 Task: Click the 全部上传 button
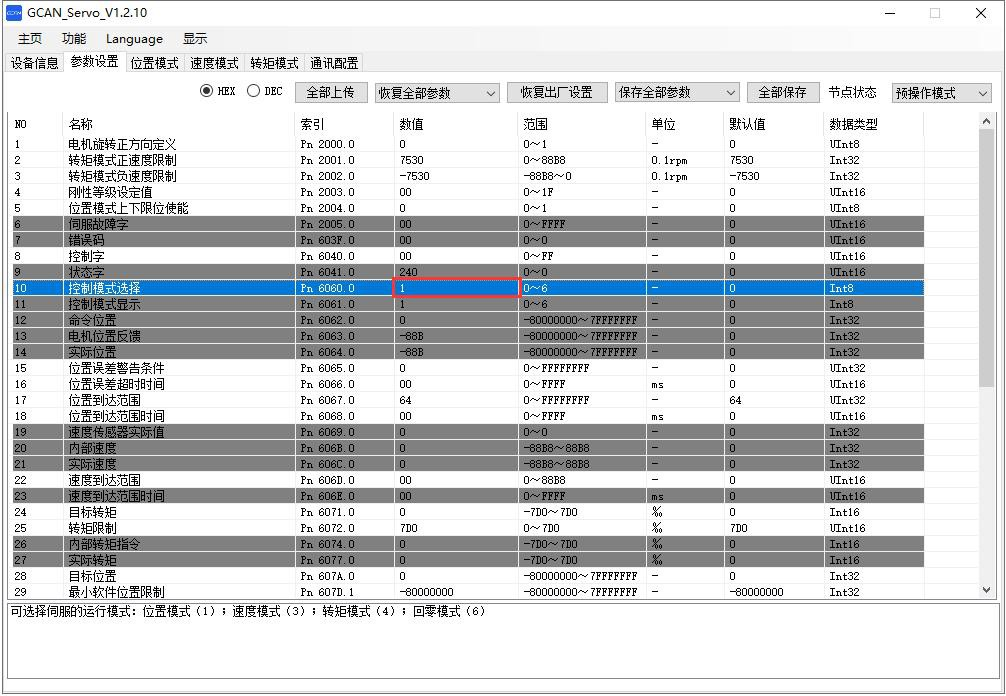pos(330,92)
